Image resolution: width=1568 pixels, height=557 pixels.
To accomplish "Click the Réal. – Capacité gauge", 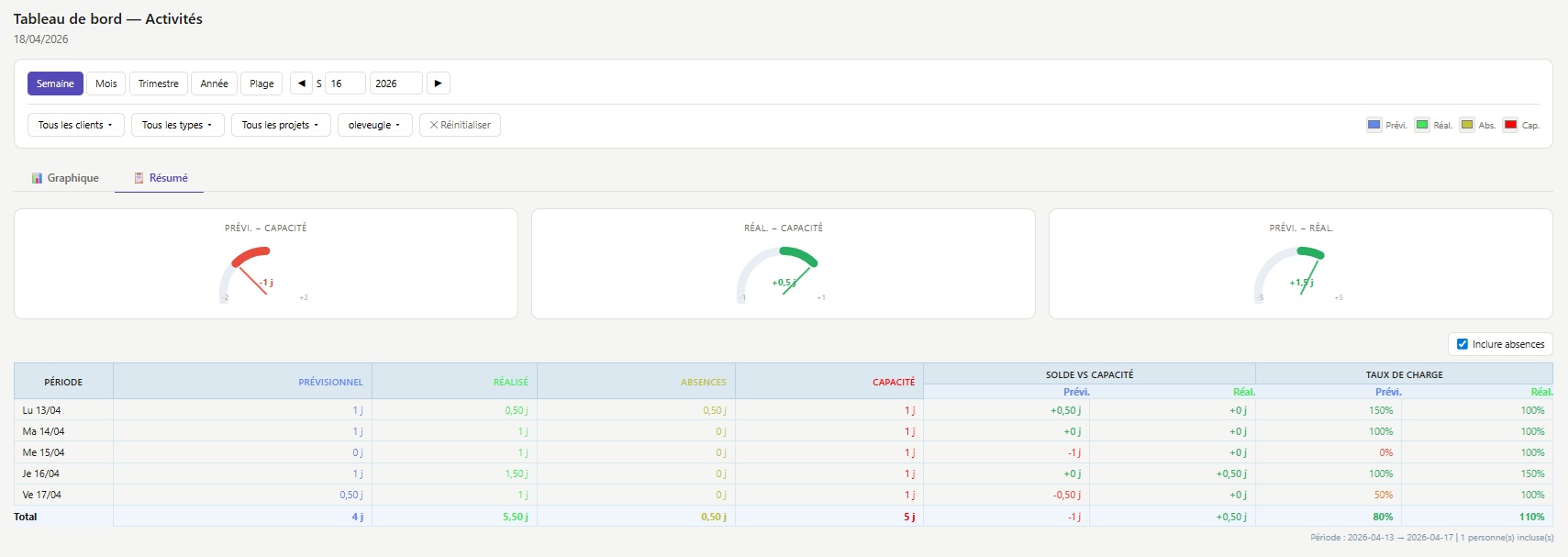I will (x=784, y=273).
